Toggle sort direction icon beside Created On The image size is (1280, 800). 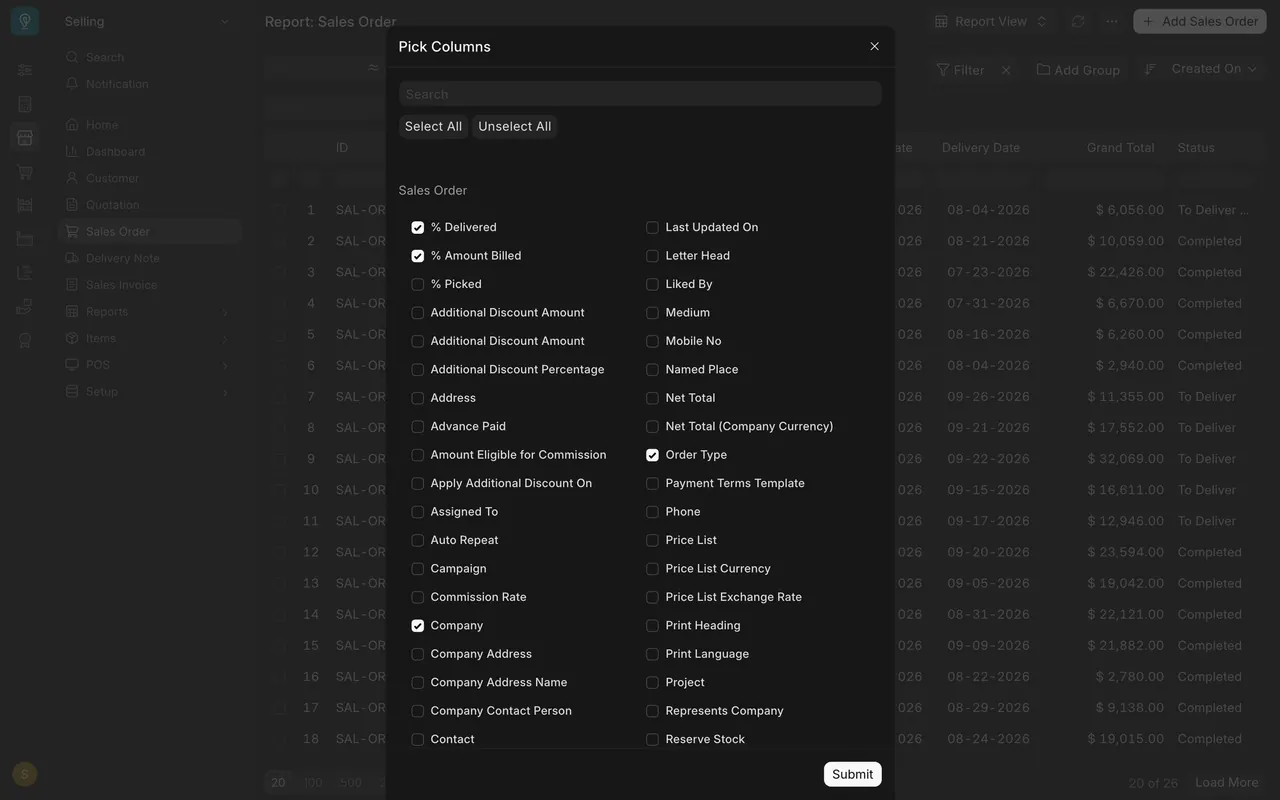tap(1150, 69)
